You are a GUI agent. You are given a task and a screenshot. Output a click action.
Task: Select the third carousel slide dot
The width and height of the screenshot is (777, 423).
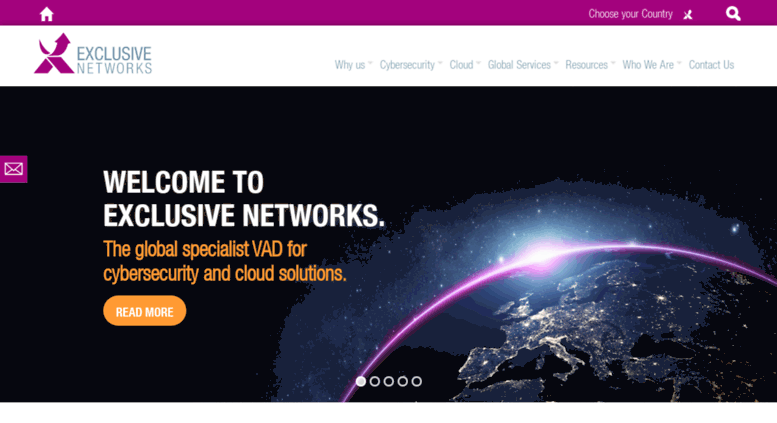pos(389,381)
